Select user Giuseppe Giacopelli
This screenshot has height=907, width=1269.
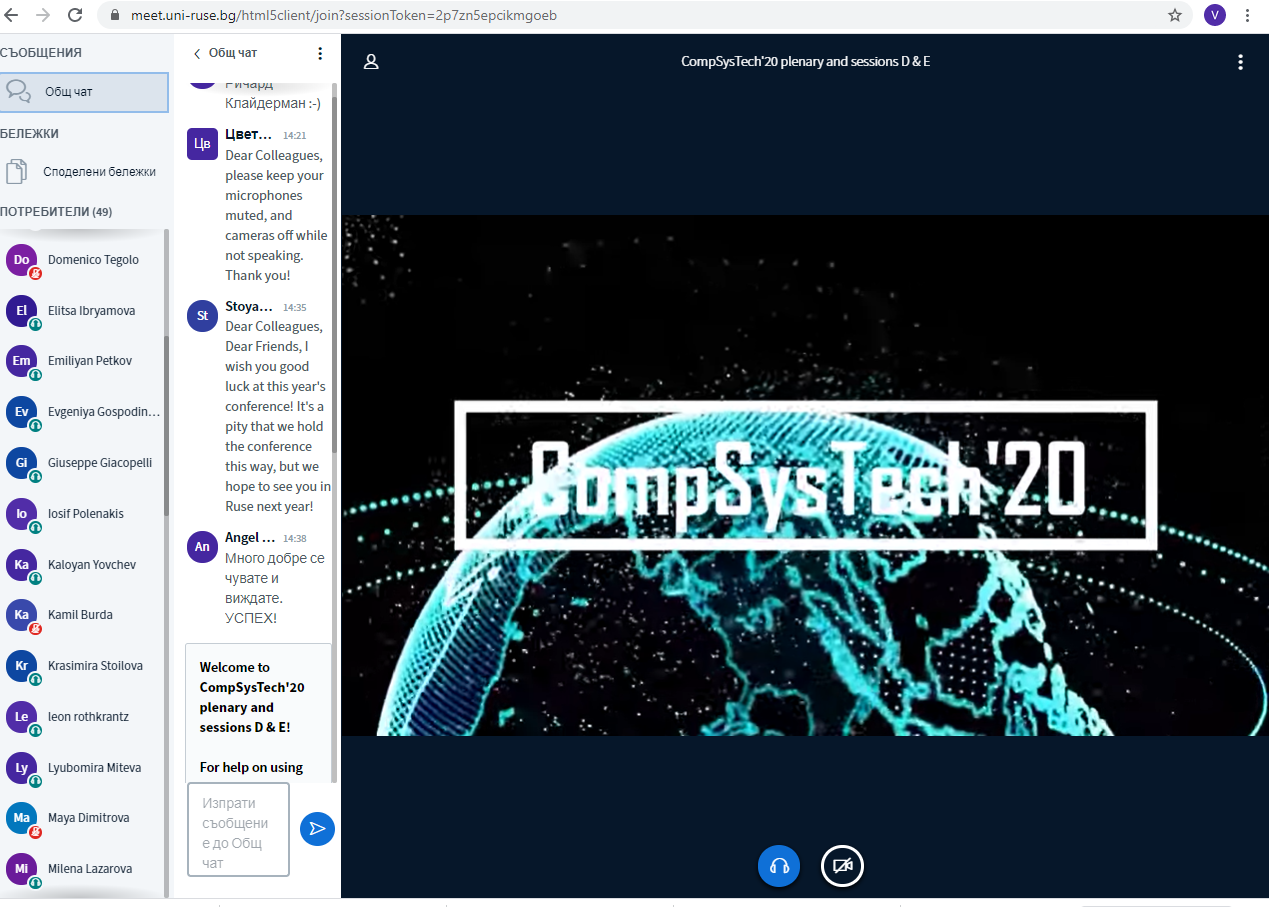pos(99,463)
